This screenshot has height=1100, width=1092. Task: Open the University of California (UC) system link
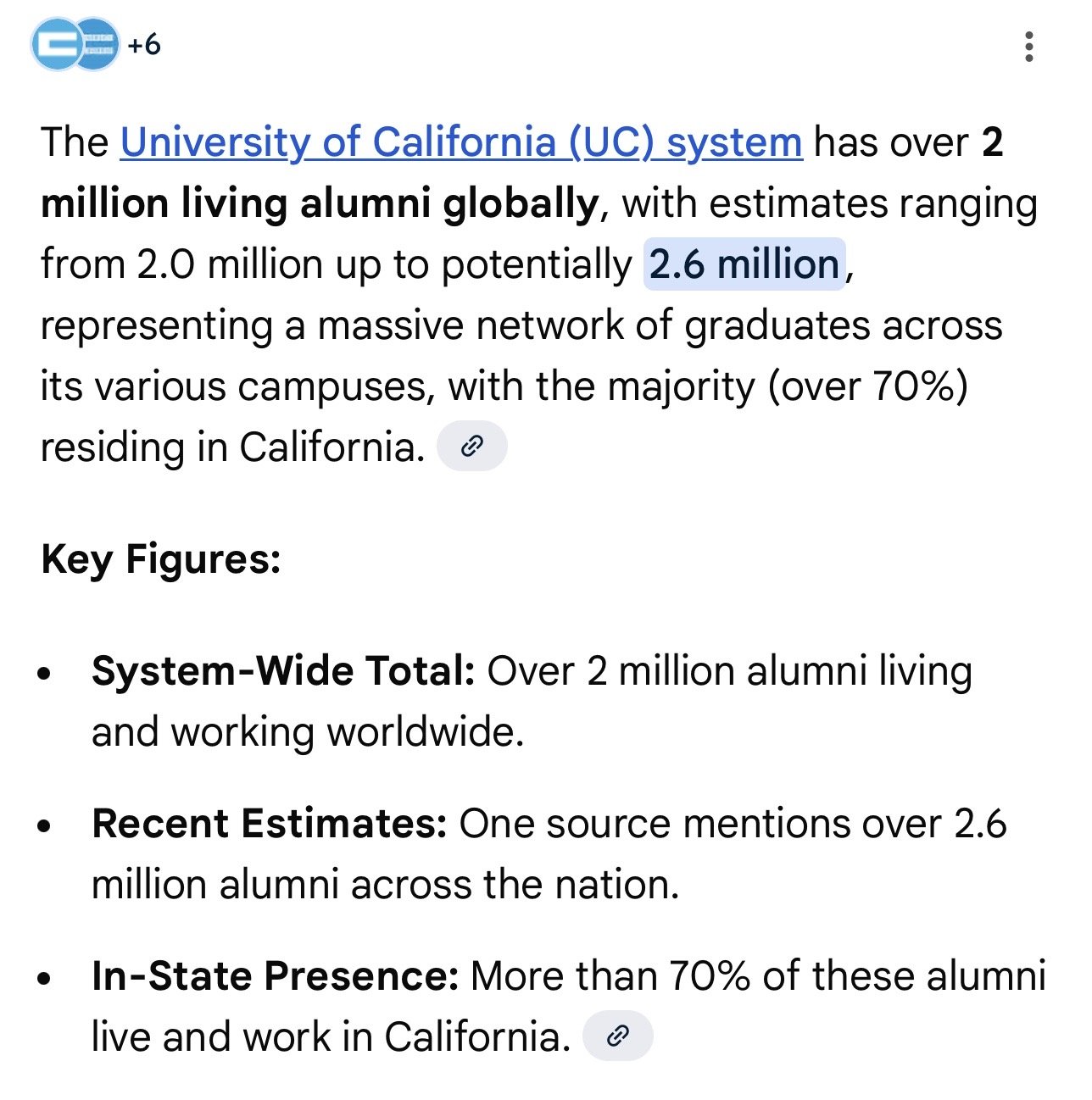(x=460, y=142)
